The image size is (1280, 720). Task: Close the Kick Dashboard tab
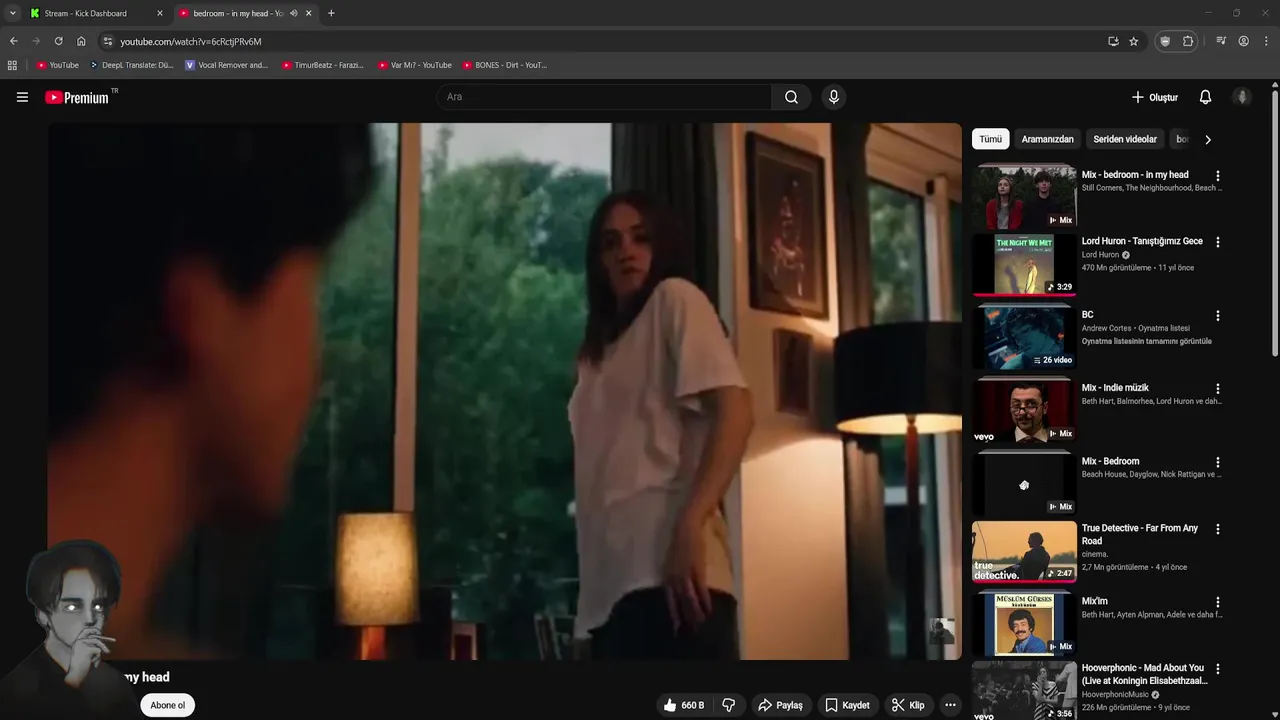click(x=159, y=13)
